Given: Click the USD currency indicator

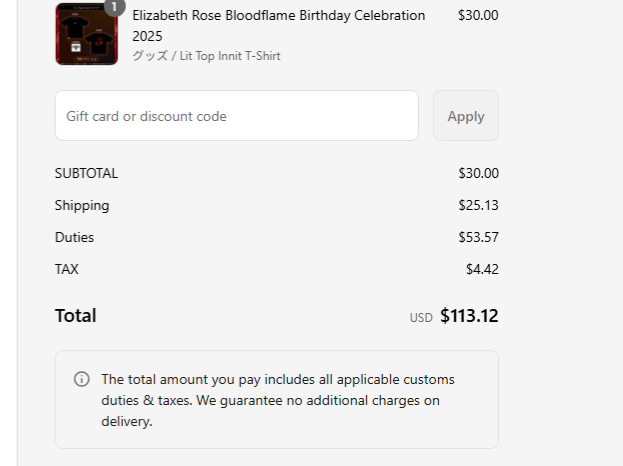Looking at the screenshot, I should click(x=420, y=318).
